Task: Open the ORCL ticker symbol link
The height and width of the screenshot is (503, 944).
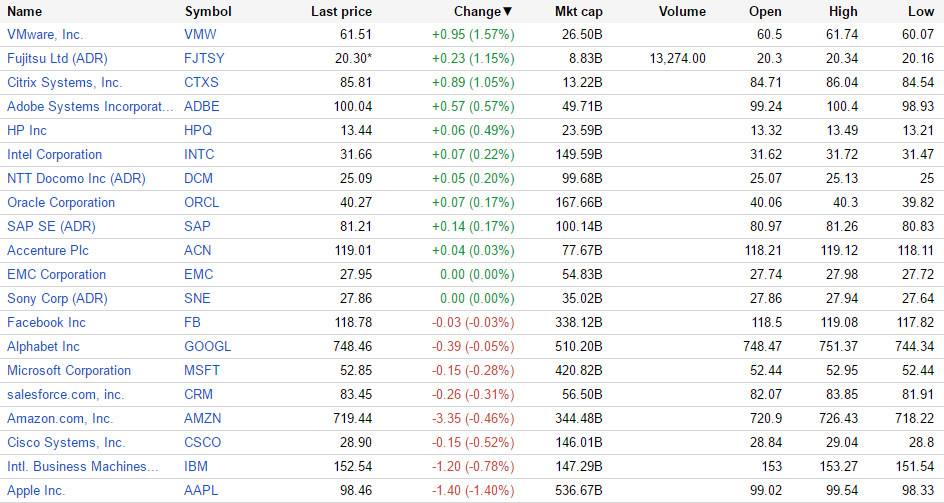Action: coord(202,203)
